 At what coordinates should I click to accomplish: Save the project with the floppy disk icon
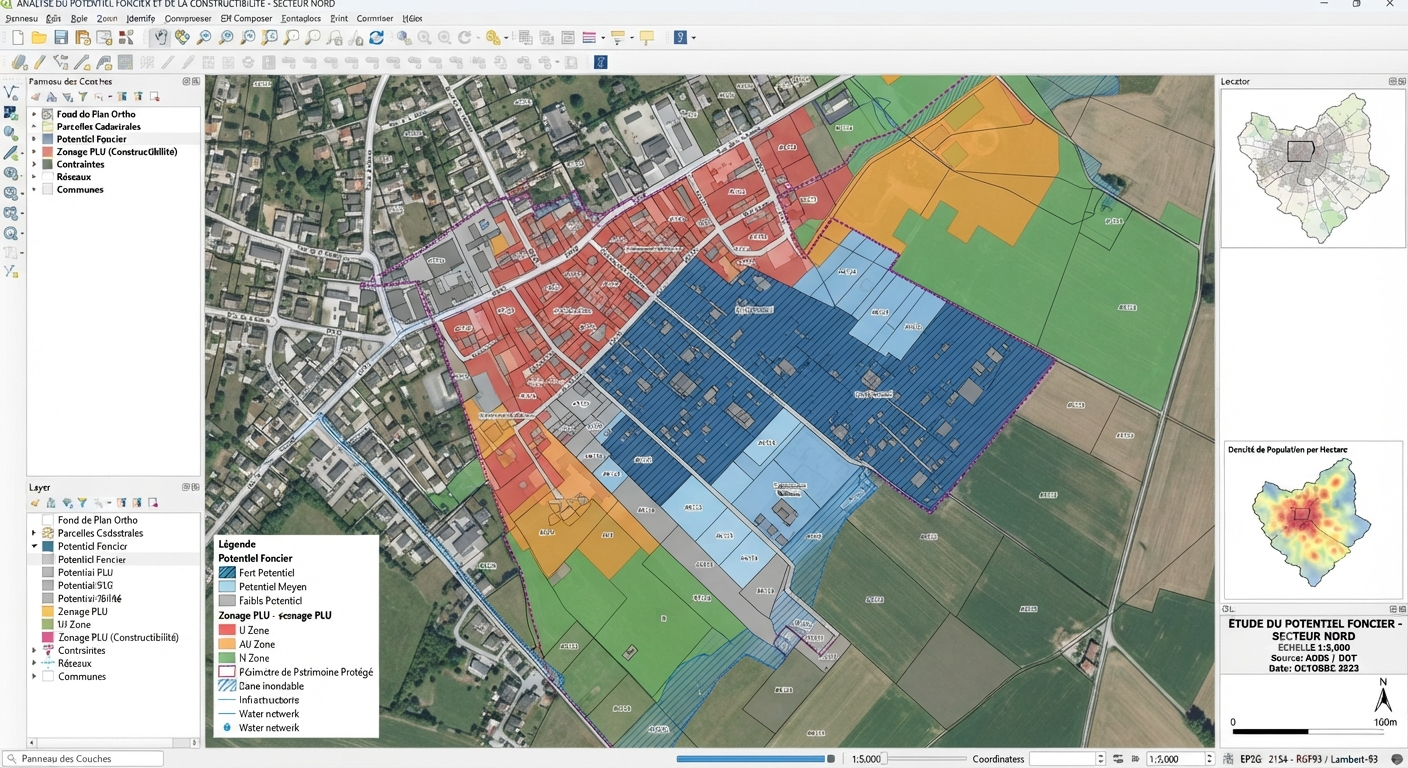tap(61, 38)
